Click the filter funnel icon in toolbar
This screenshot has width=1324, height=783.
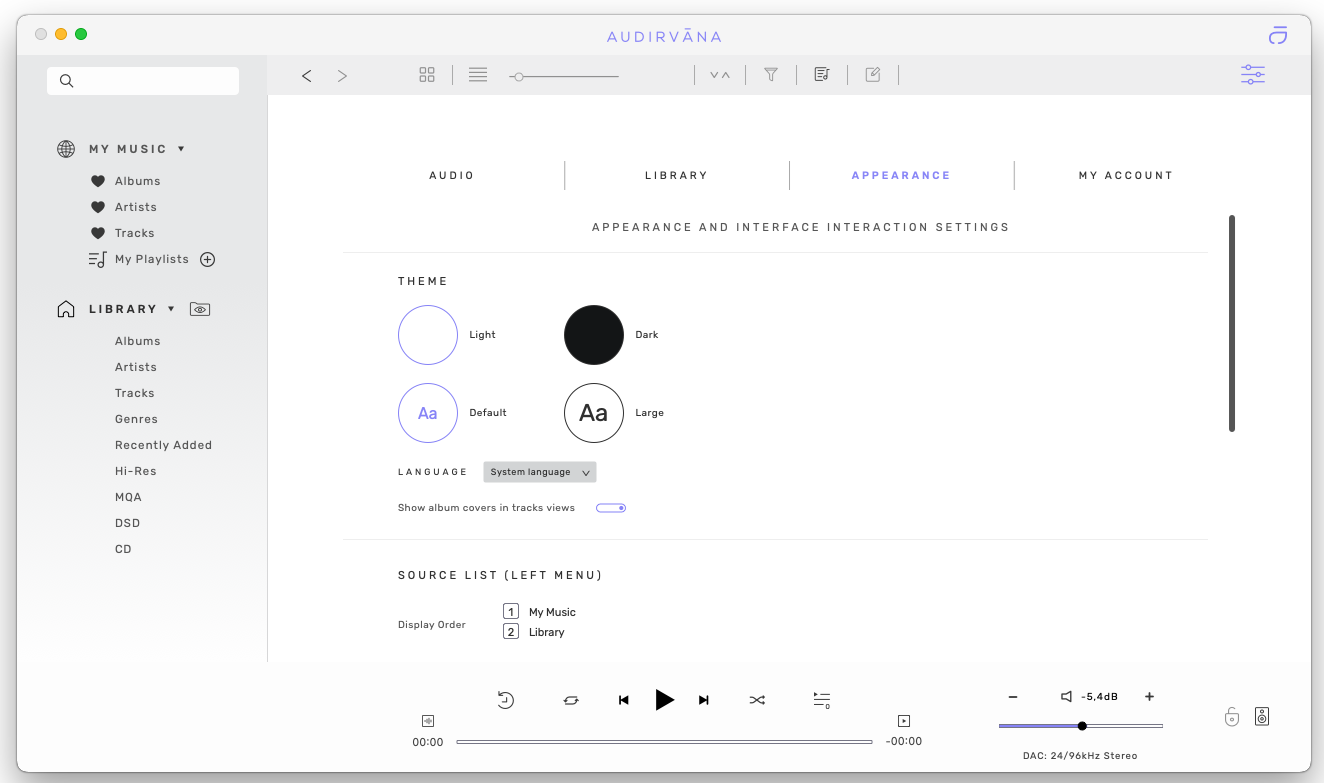point(771,75)
